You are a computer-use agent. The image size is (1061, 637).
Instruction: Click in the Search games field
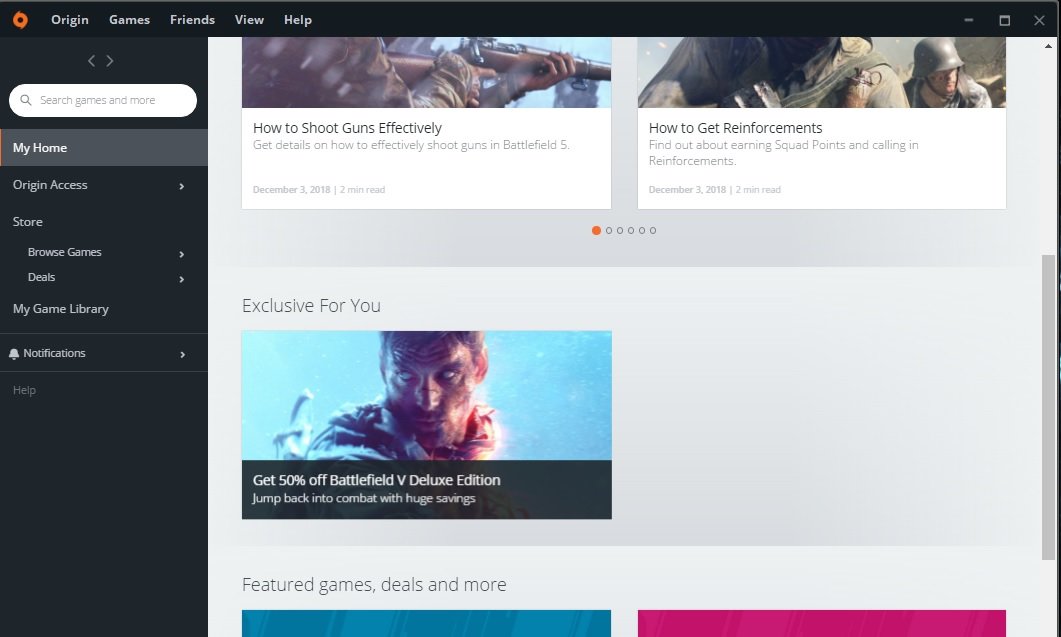[x=103, y=100]
